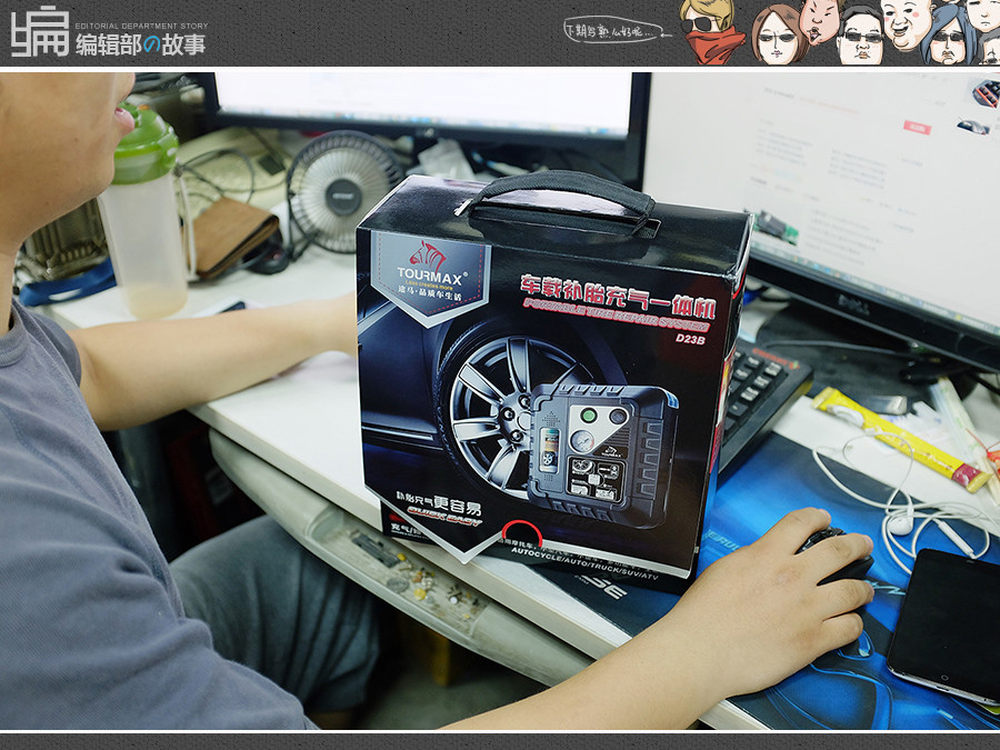Click the red tag on the right monitor's webpage
1000x750 pixels.
point(917,127)
